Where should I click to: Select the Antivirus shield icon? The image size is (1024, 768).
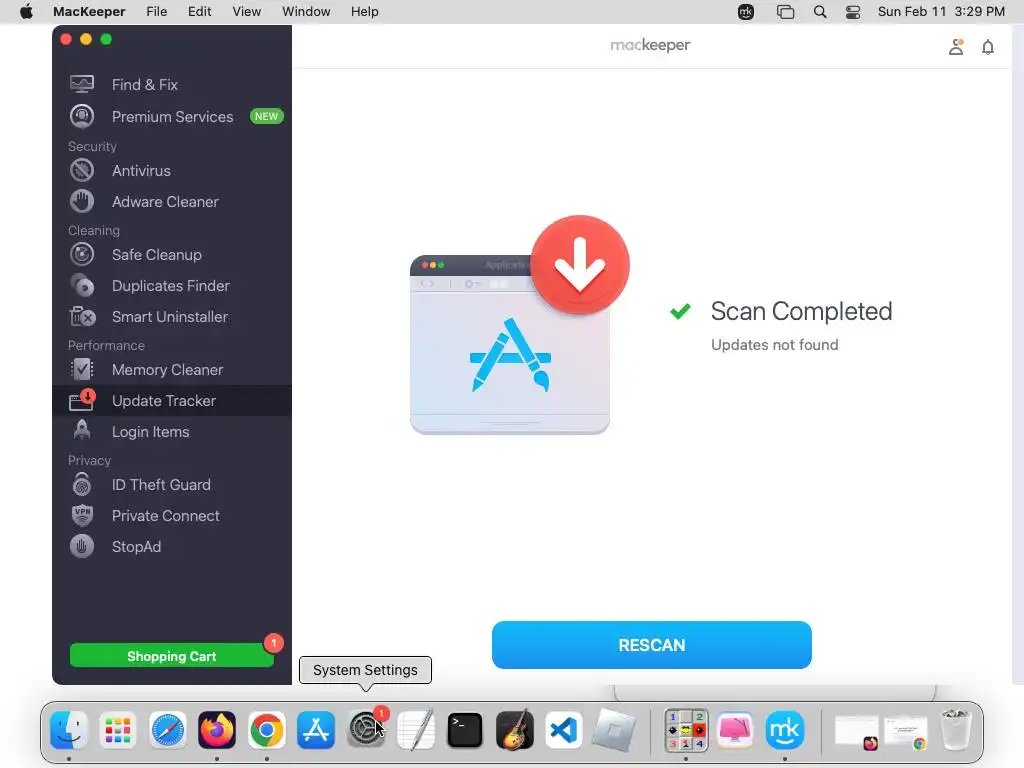(x=82, y=170)
